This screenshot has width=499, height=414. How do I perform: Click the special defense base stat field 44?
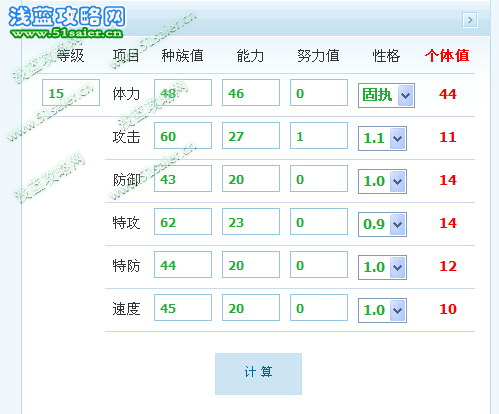[x=183, y=264]
